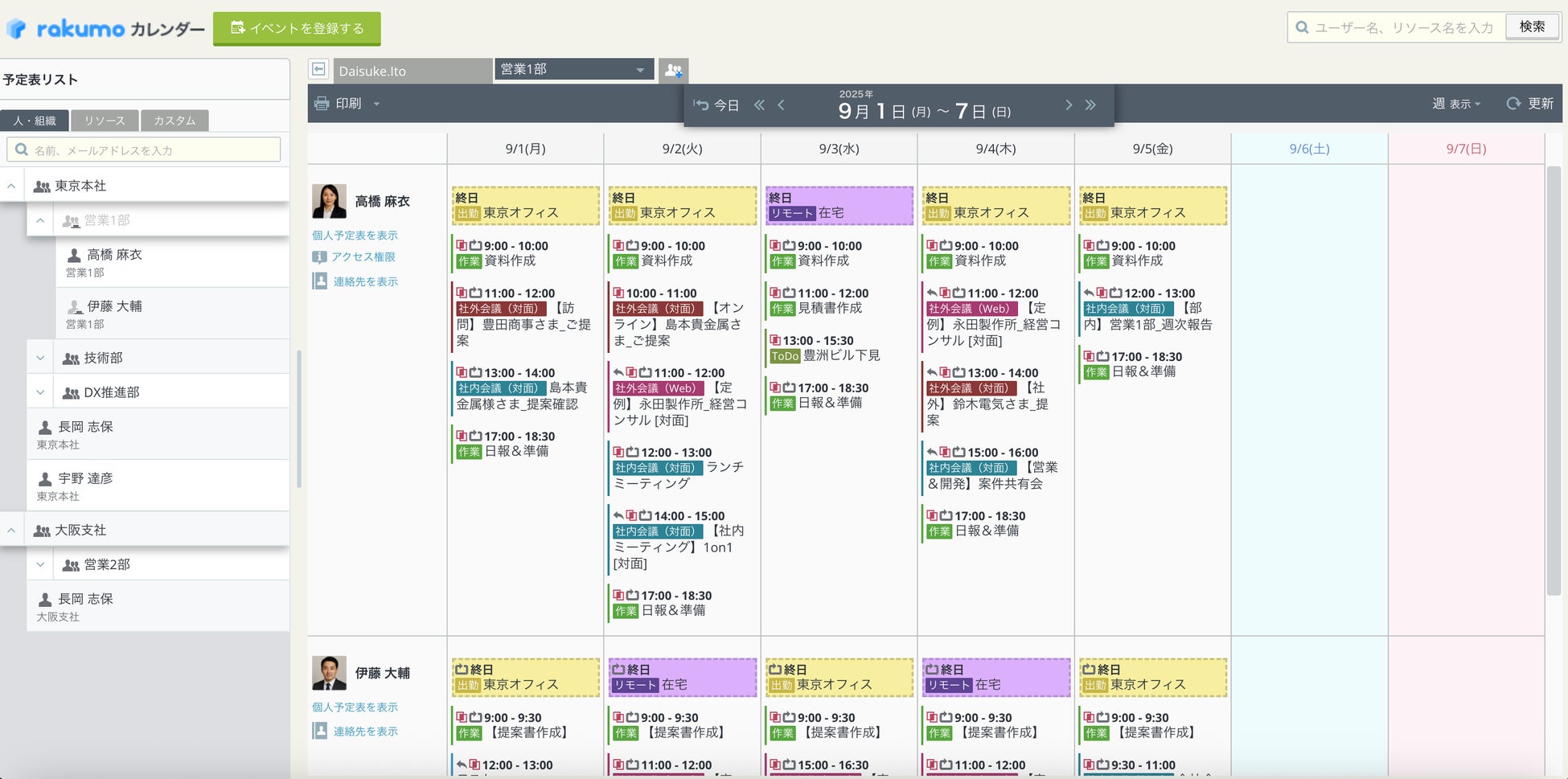This screenshot has width=1568, height=779.
Task: Select 高橋 麻衣 in sidebar list
Action: click(173, 262)
